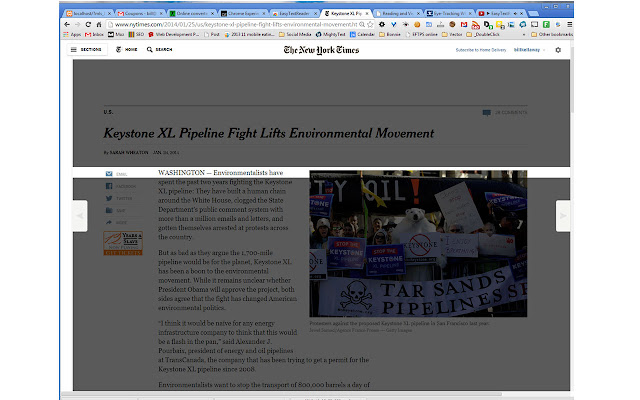This screenshot has height=400, width=640.
Task: Click the zoom magnifier icon in address bar
Action: 362,24
